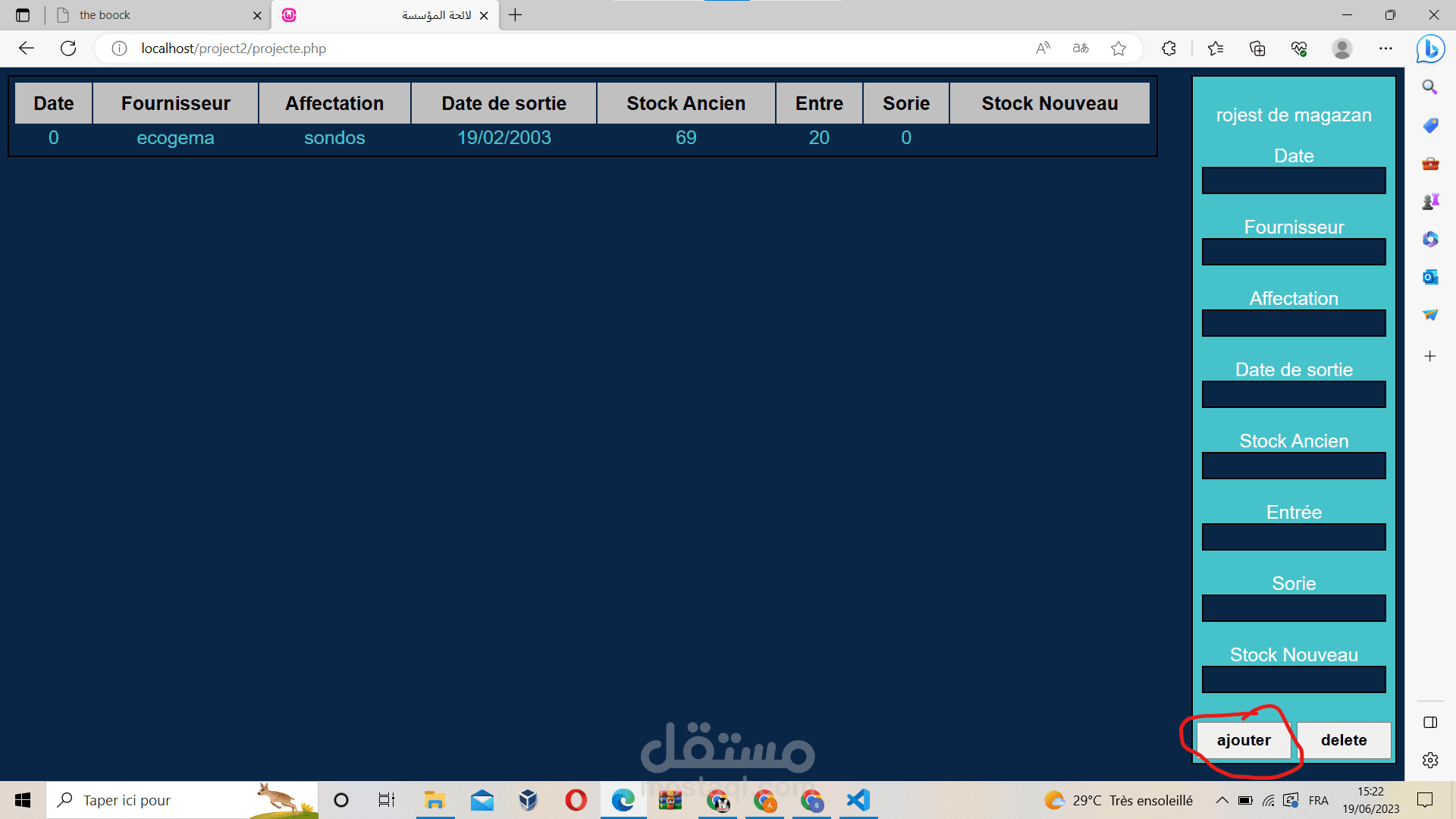The width and height of the screenshot is (1456, 819).
Task: Click the Fournisseur input field
Action: (x=1294, y=252)
